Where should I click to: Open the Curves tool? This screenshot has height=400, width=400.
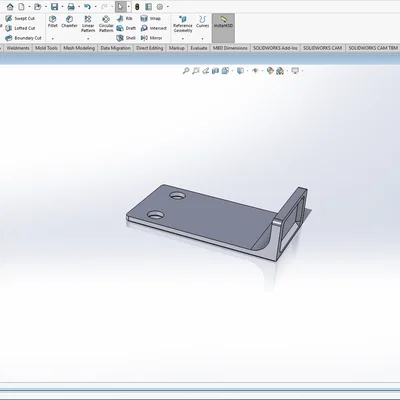(202, 21)
